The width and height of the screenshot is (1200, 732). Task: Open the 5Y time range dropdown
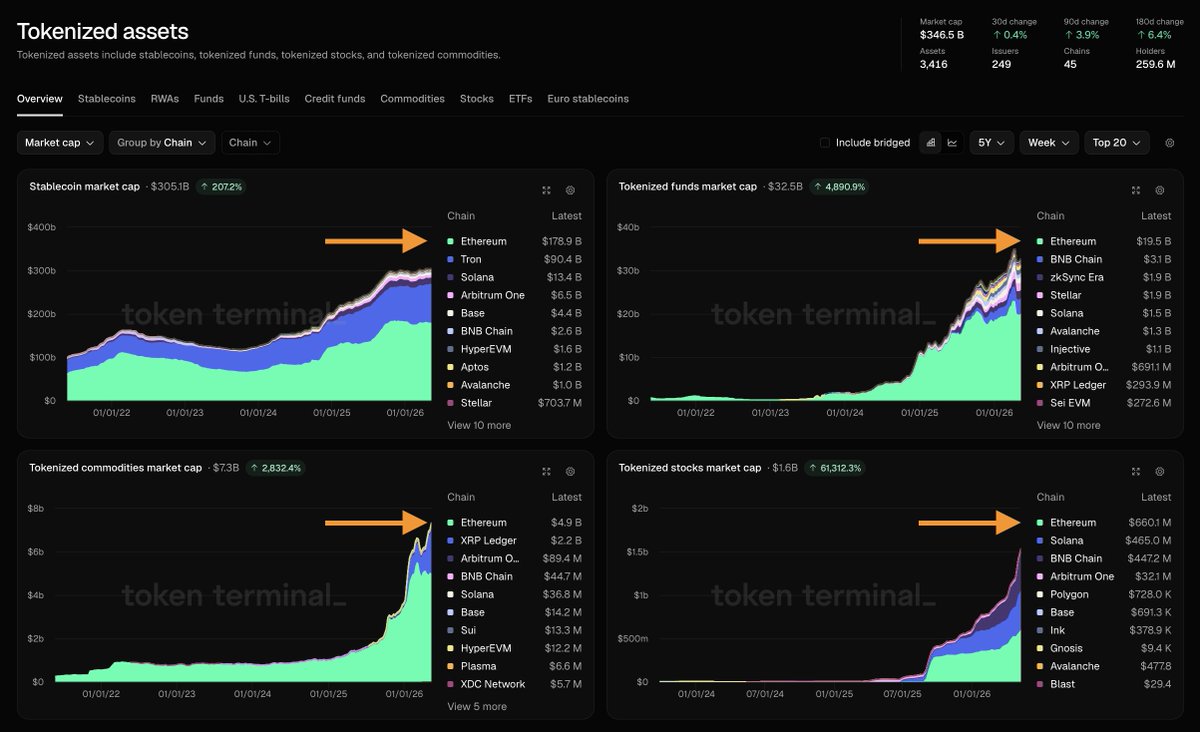coord(992,143)
